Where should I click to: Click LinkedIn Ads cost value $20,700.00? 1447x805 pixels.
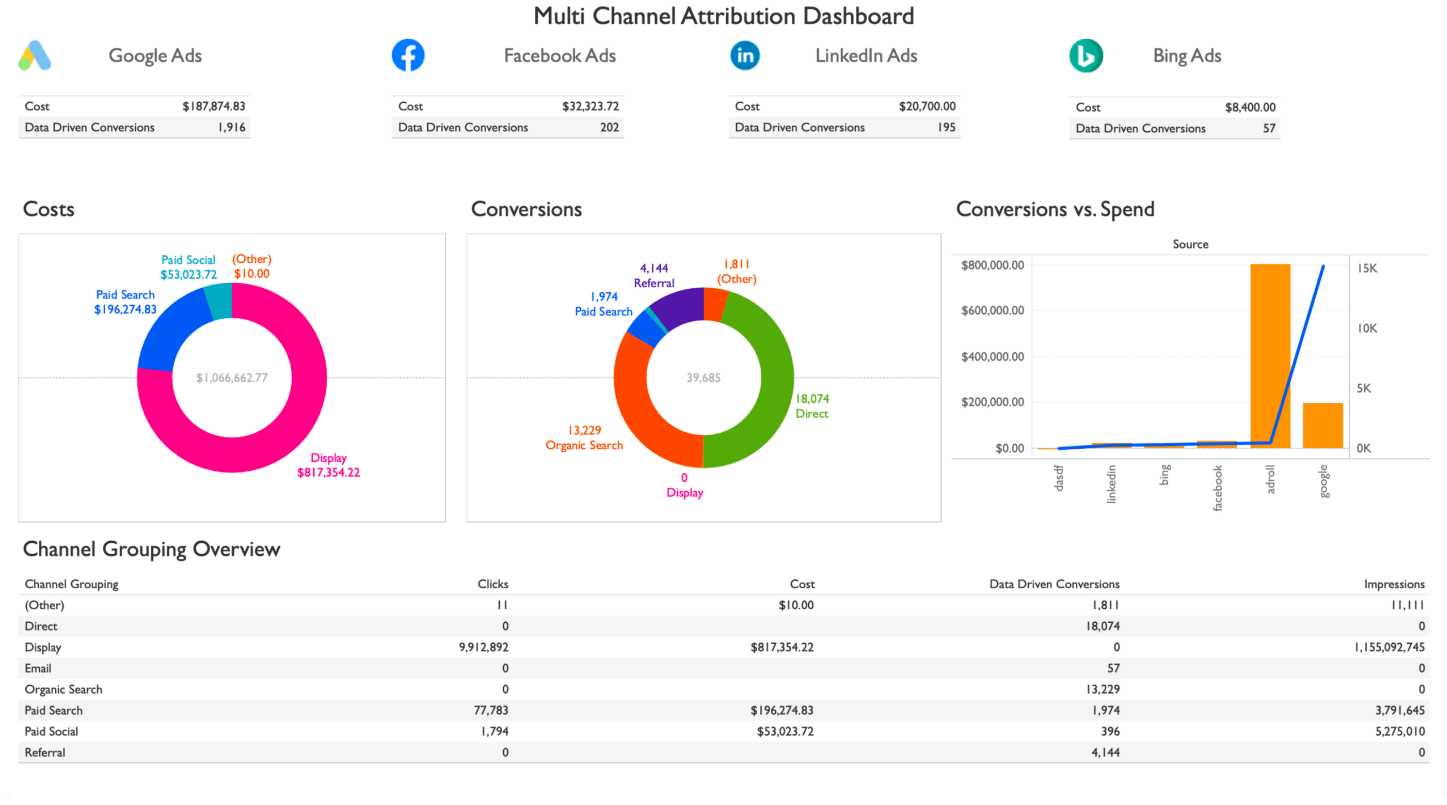pyautogui.click(x=927, y=106)
